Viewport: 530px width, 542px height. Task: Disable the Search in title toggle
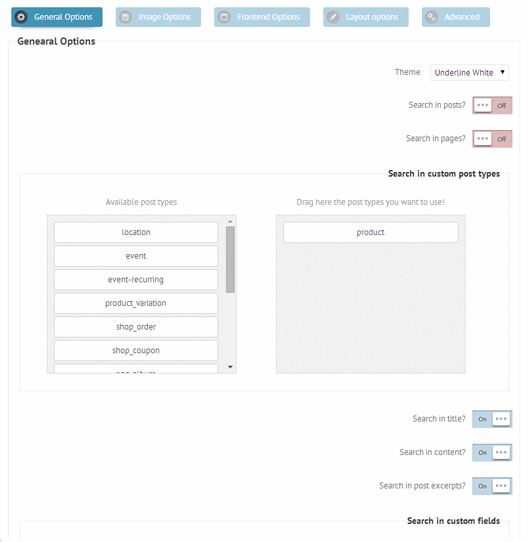(492, 419)
